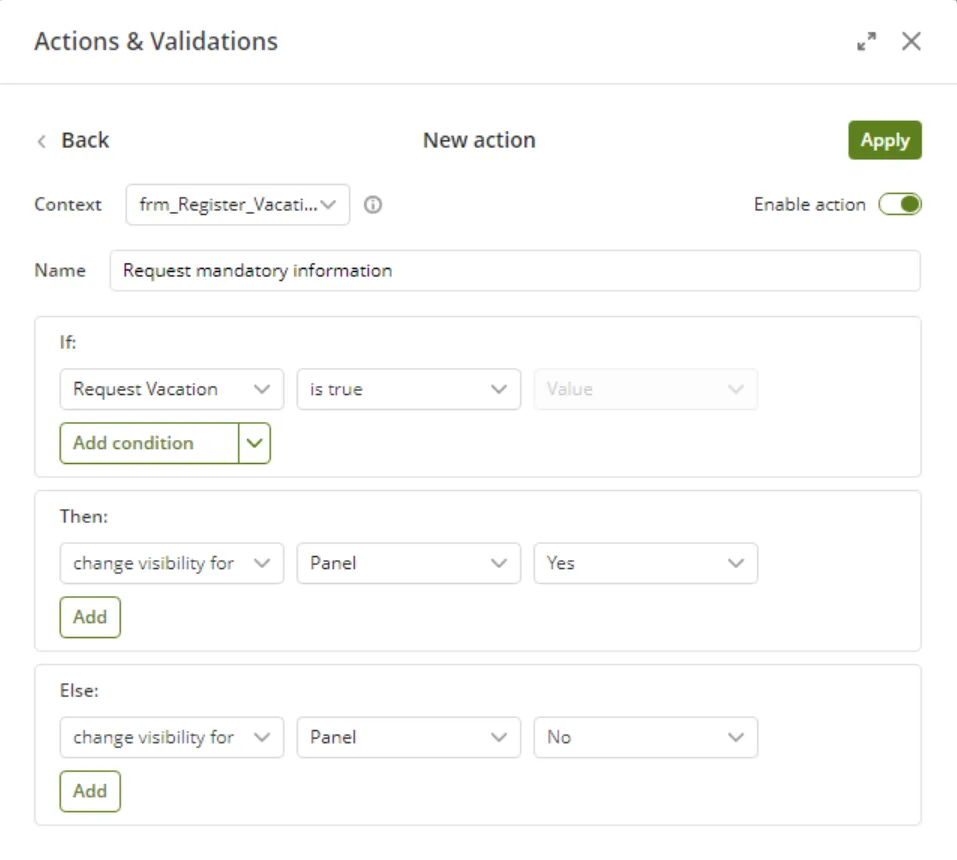Go back using the Back link
Viewport: 957px width, 860px height.
coord(73,140)
